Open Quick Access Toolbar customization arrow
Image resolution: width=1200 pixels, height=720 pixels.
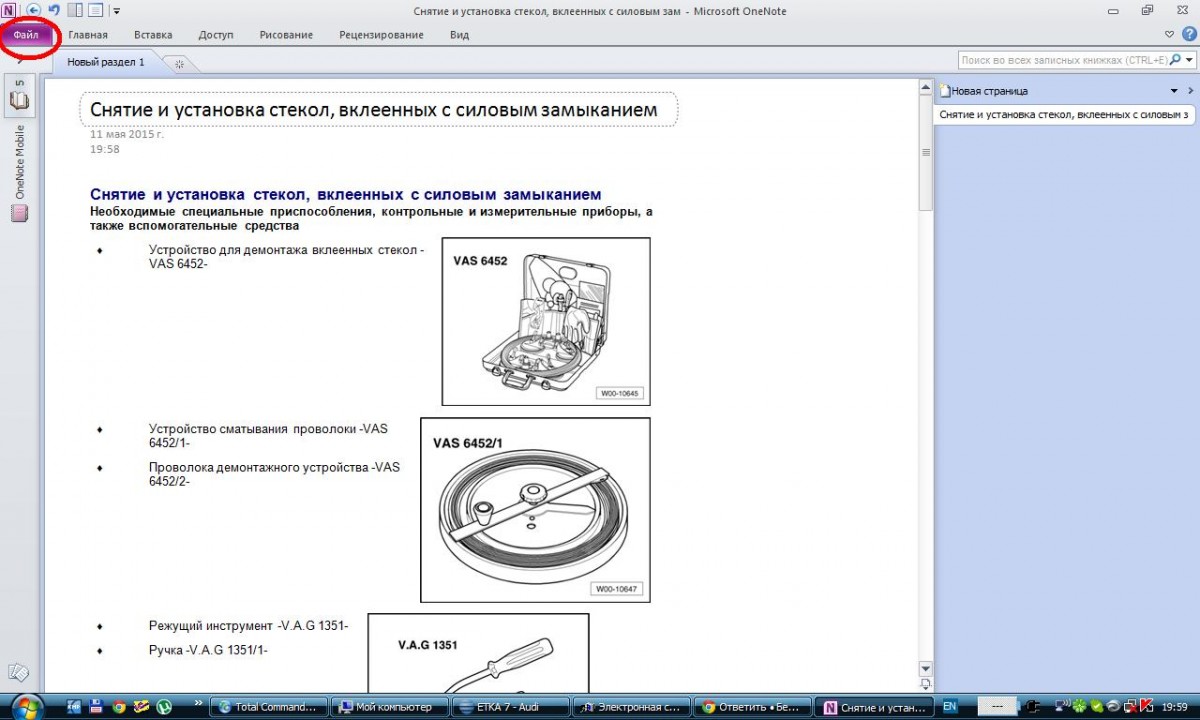pyautogui.click(x=116, y=11)
